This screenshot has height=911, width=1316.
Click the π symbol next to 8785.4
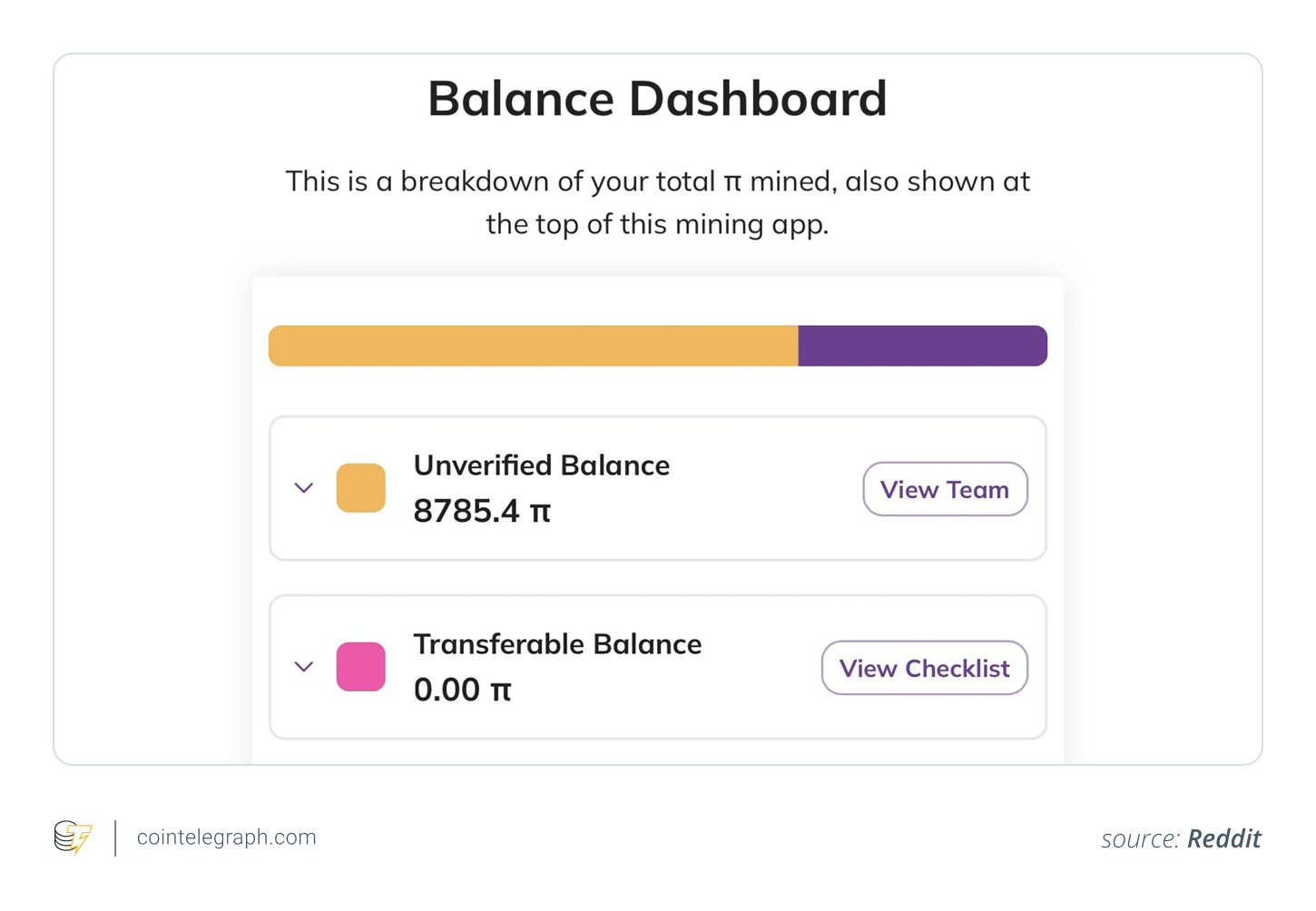coord(540,511)
